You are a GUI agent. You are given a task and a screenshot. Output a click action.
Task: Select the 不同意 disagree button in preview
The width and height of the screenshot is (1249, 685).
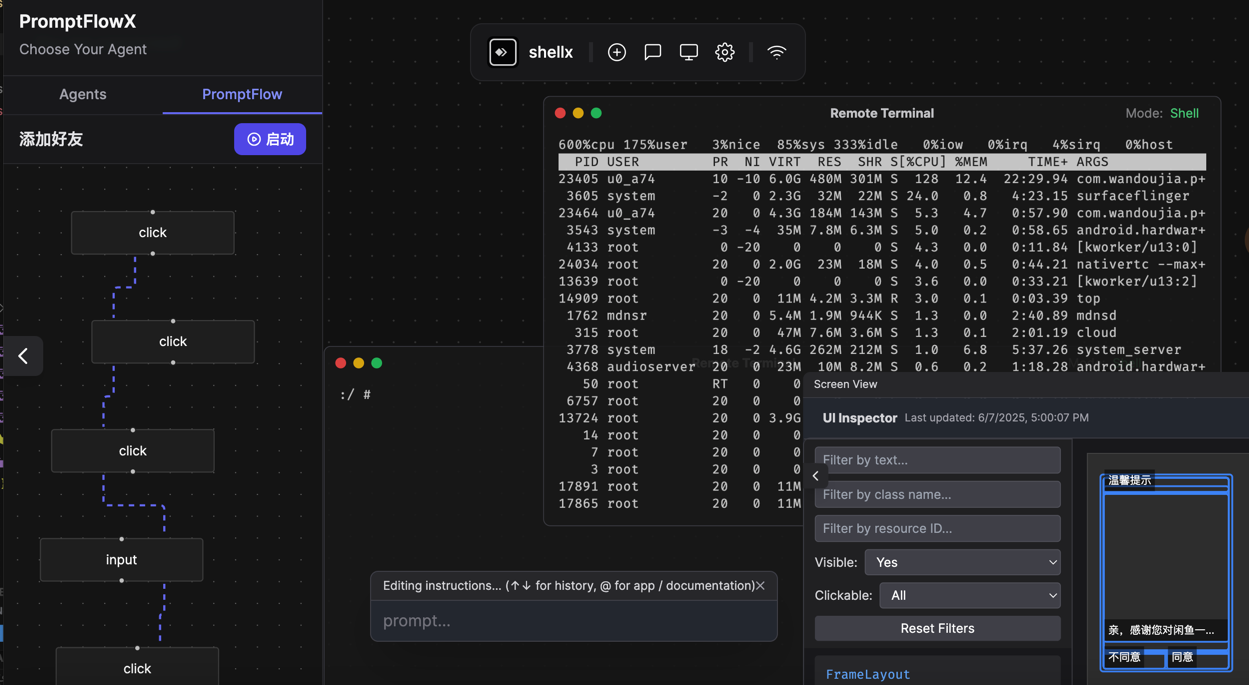pyautogui.click(x=1124, y=658)
